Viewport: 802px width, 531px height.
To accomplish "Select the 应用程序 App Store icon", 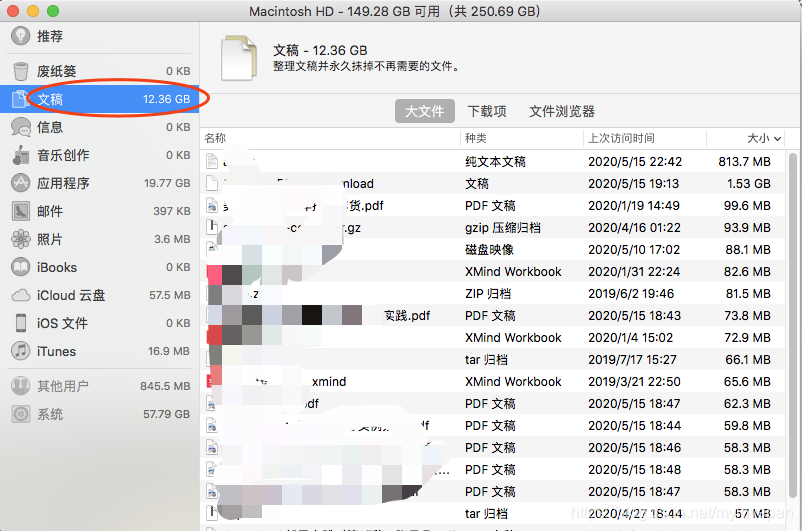I will (20, 183).
